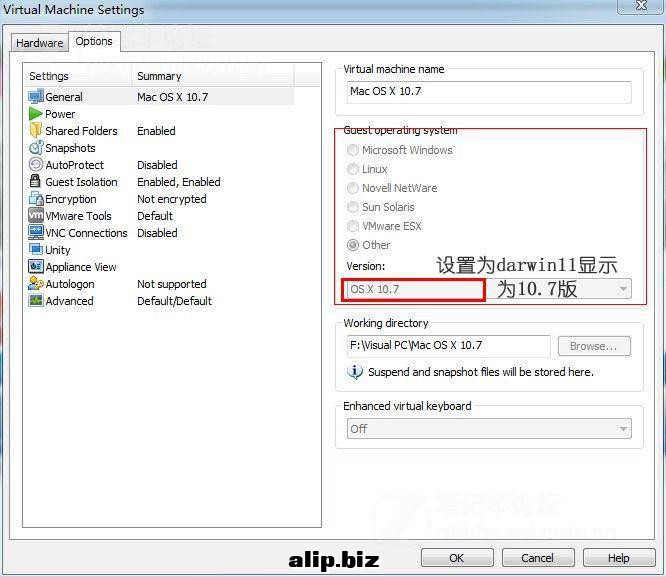Viewport: 666px width, 577px height.
Task: Select VMware ESX radio button
Action: [x=353, y=226]
